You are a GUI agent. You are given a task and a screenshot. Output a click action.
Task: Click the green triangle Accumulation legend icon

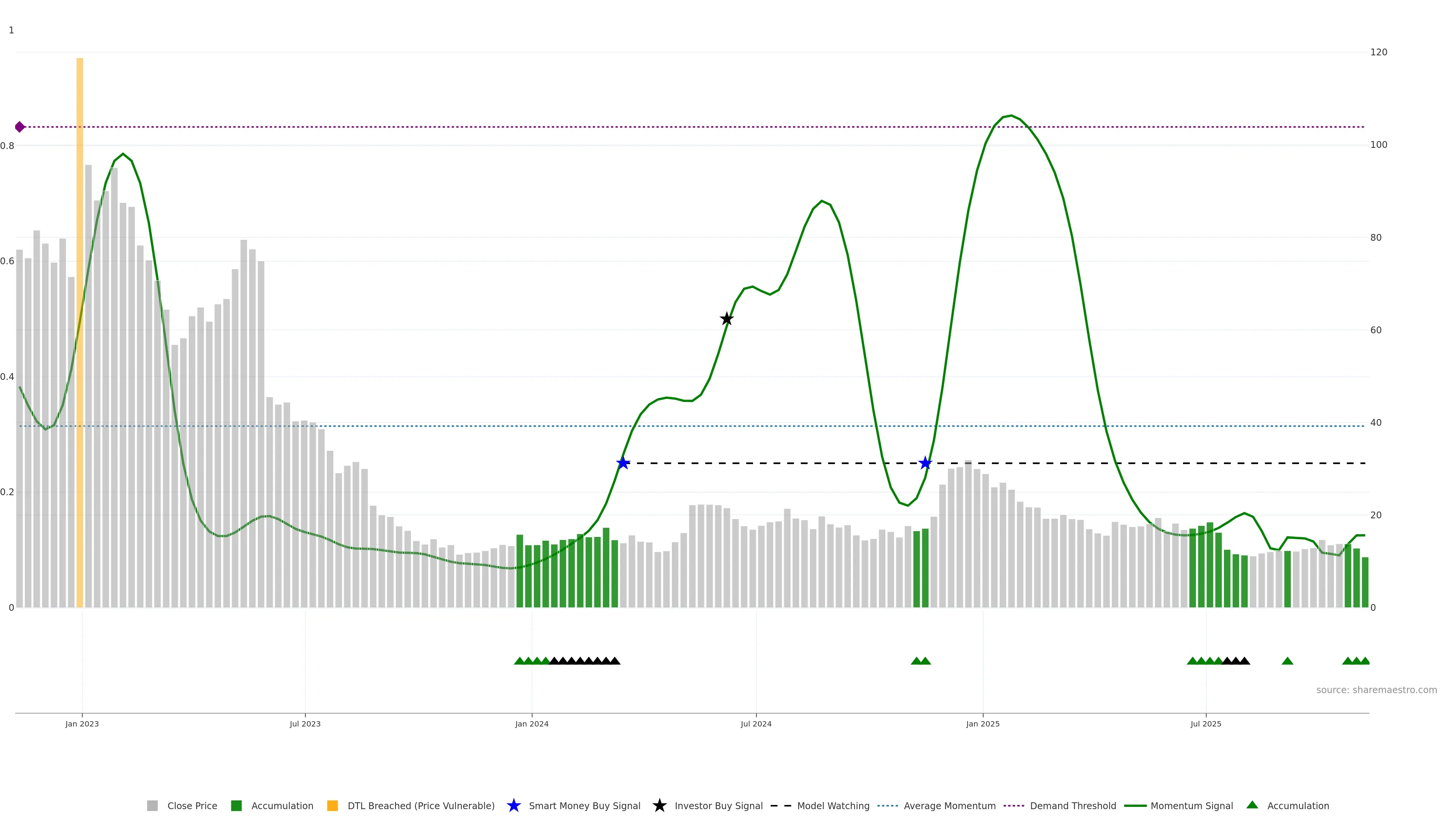pos(1252,805)
